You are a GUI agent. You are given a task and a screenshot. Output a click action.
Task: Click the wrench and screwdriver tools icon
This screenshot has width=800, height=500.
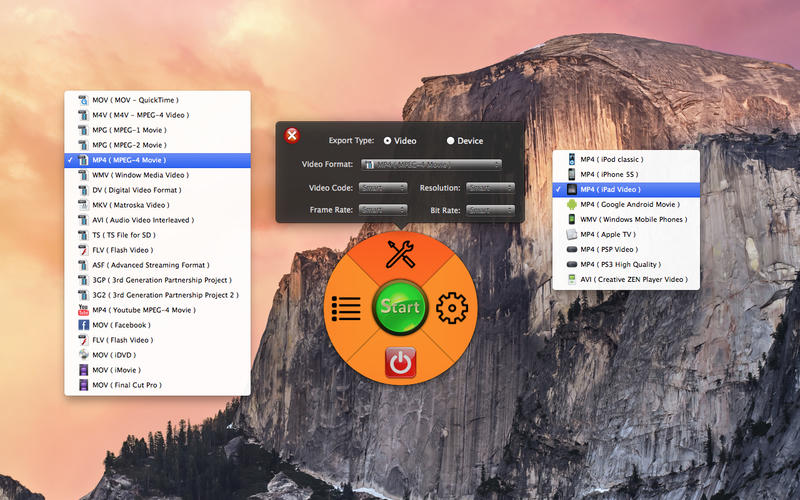(400, 255)
